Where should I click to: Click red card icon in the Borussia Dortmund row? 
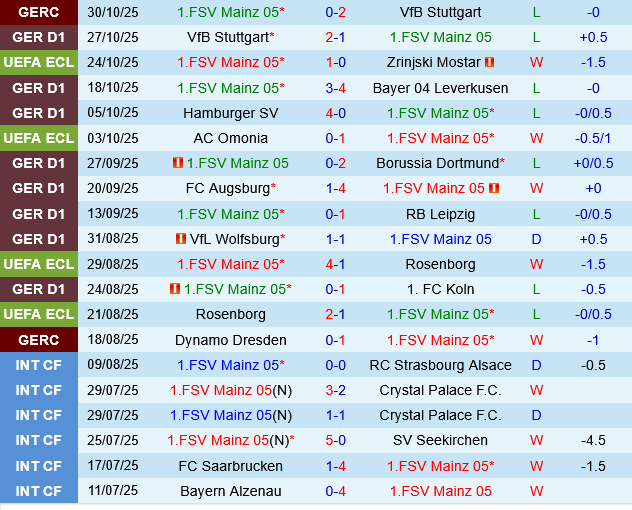(178, 163)
